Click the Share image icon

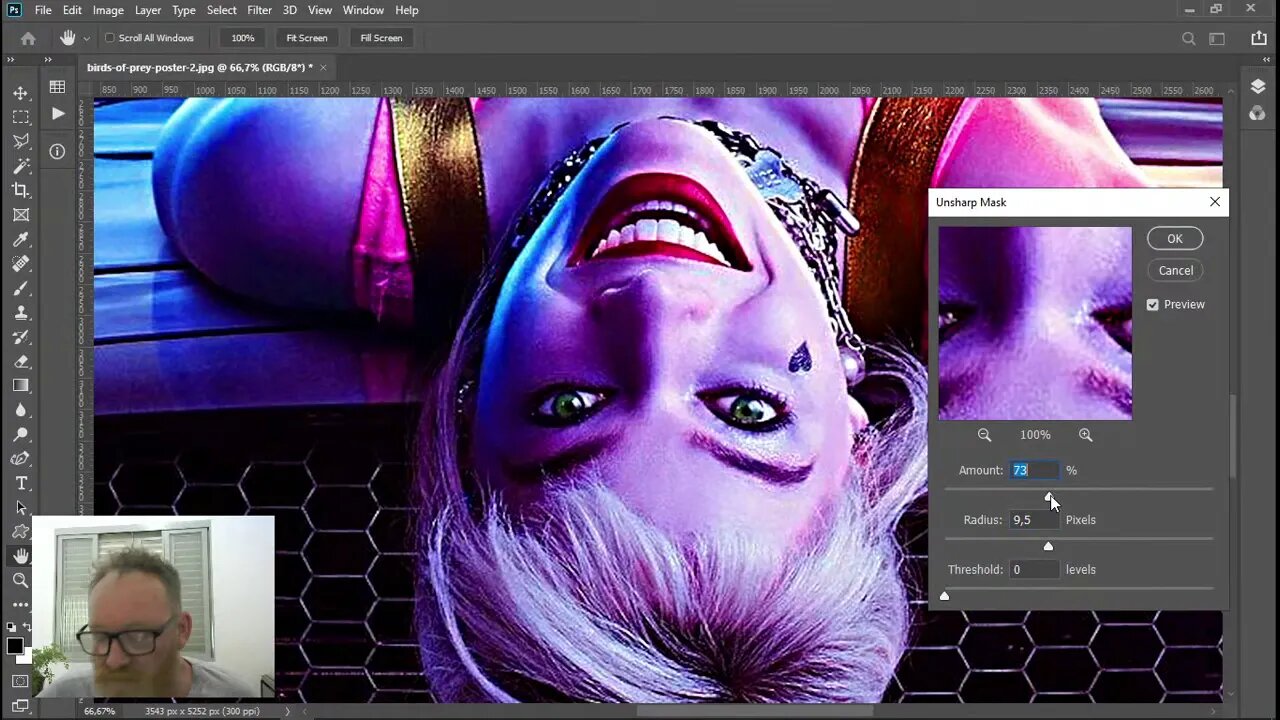[x=1259, y=38]
